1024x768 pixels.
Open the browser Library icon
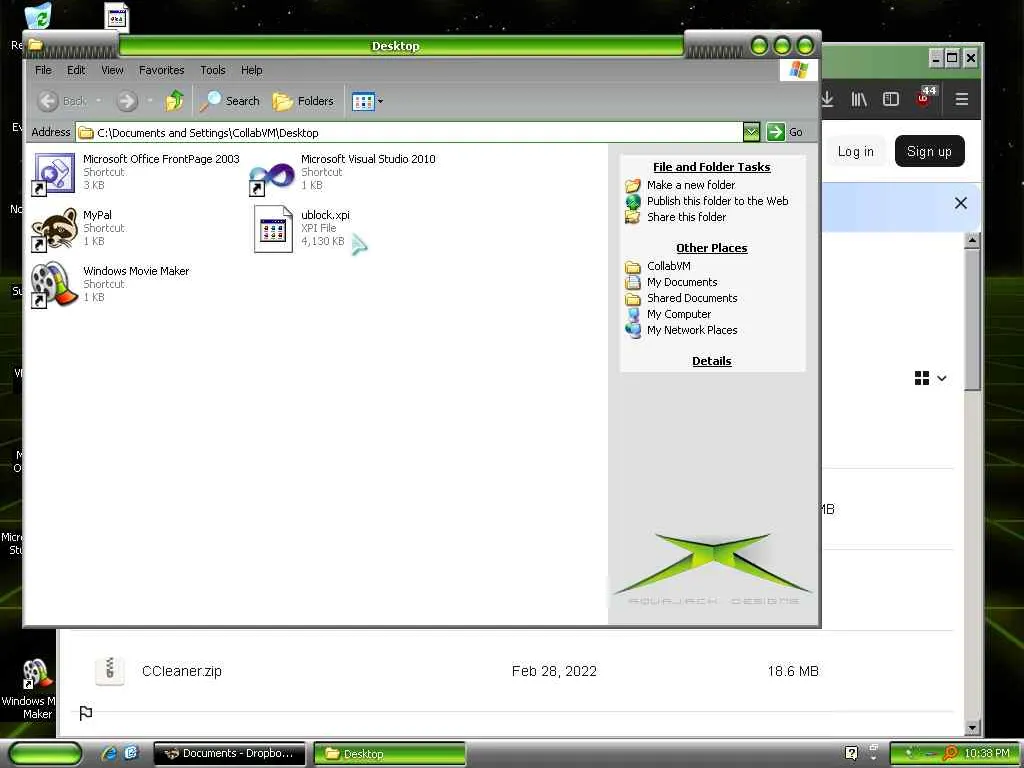click(x=859, y=99)
